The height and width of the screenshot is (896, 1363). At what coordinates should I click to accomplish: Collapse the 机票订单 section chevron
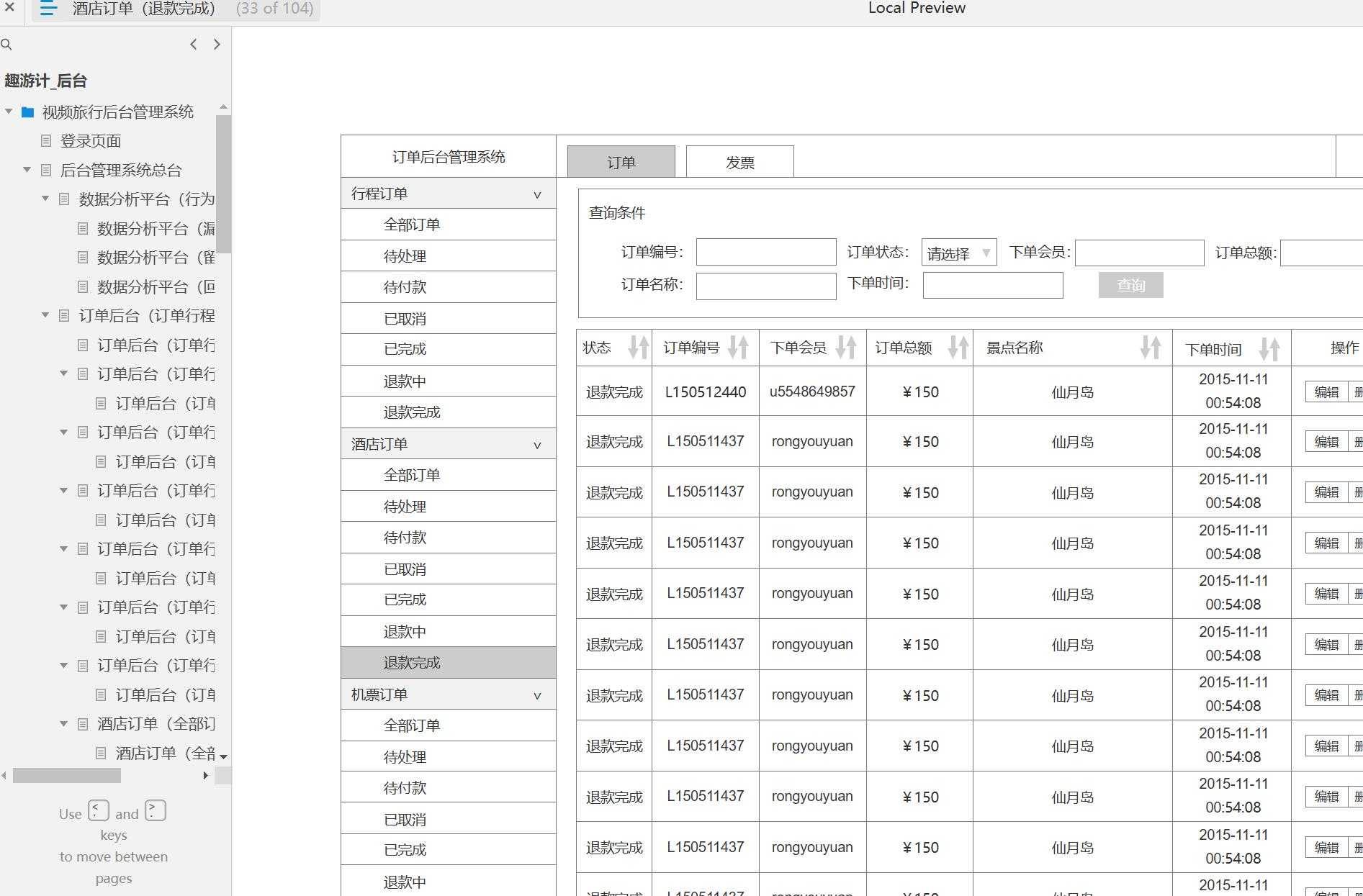pyautogui.click(x=536, y=695)
